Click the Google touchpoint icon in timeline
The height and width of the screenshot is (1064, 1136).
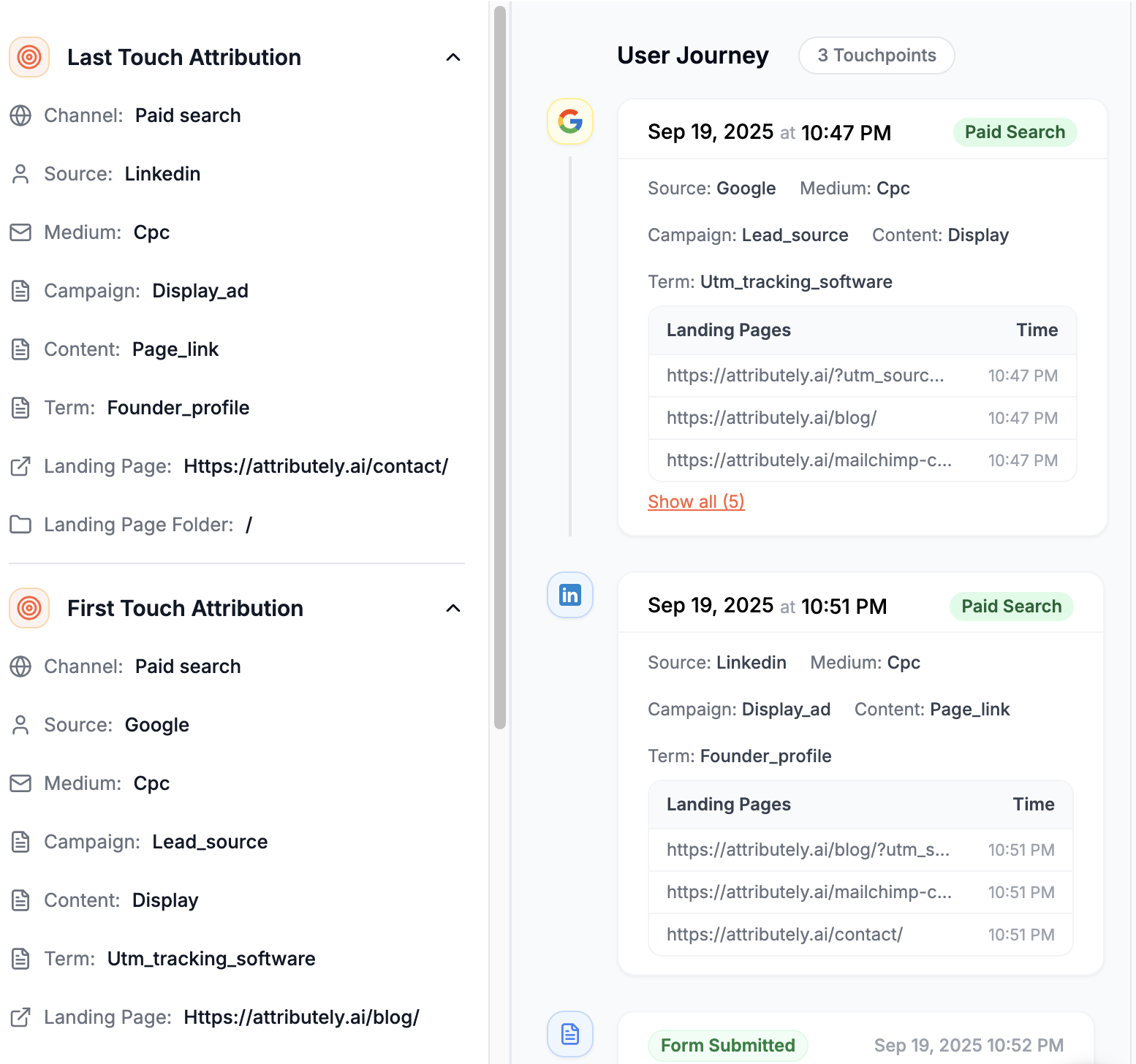click(x=570, y=121)
